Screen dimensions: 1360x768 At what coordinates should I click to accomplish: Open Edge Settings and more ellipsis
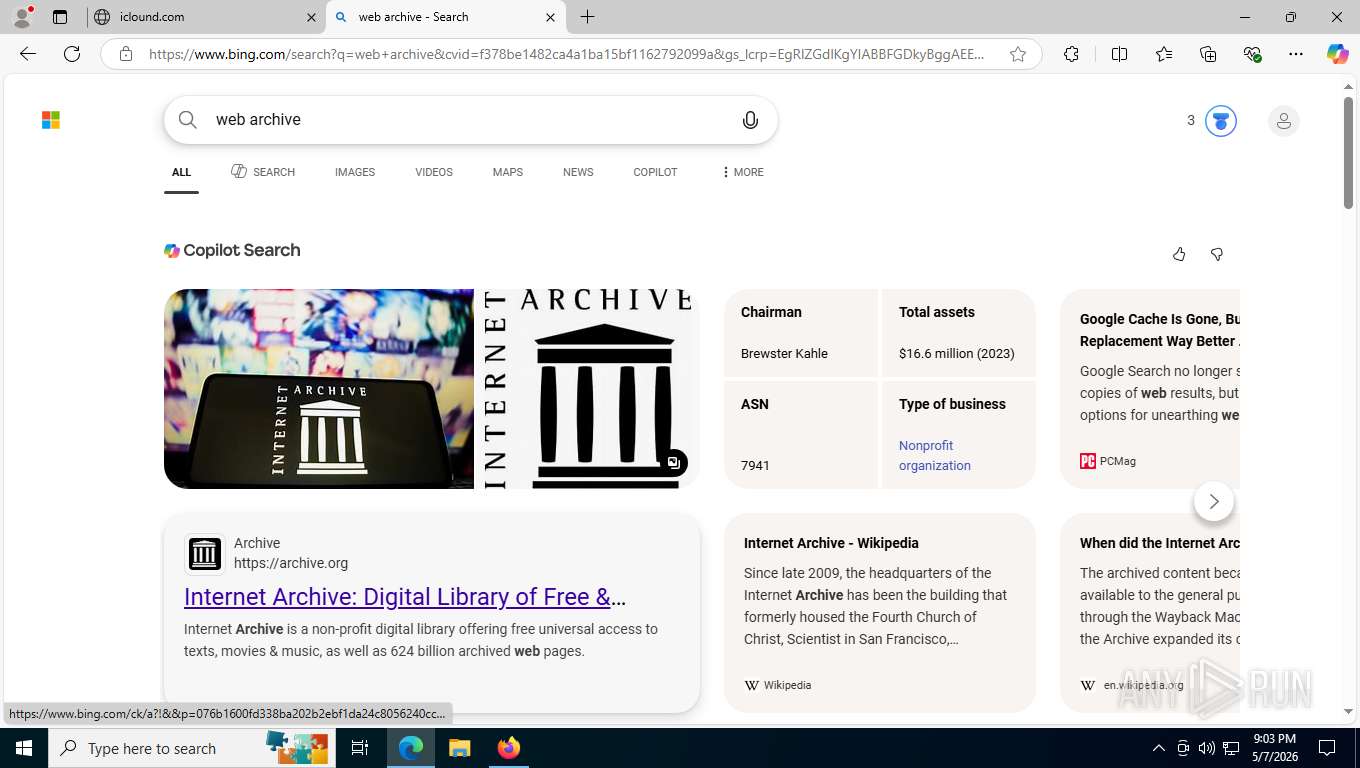click(x=1296, y=54)
